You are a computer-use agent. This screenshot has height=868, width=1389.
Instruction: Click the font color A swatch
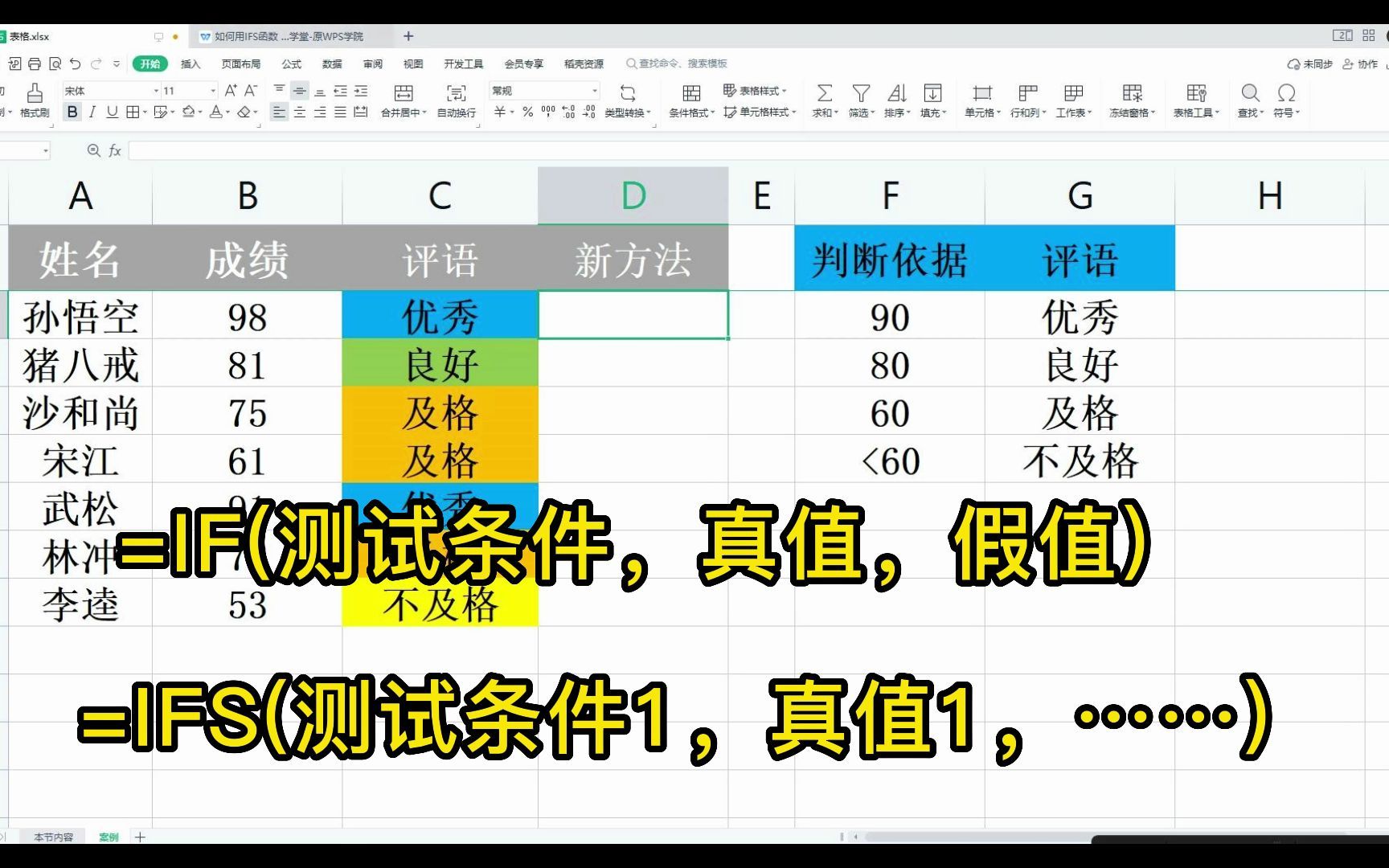215,112
